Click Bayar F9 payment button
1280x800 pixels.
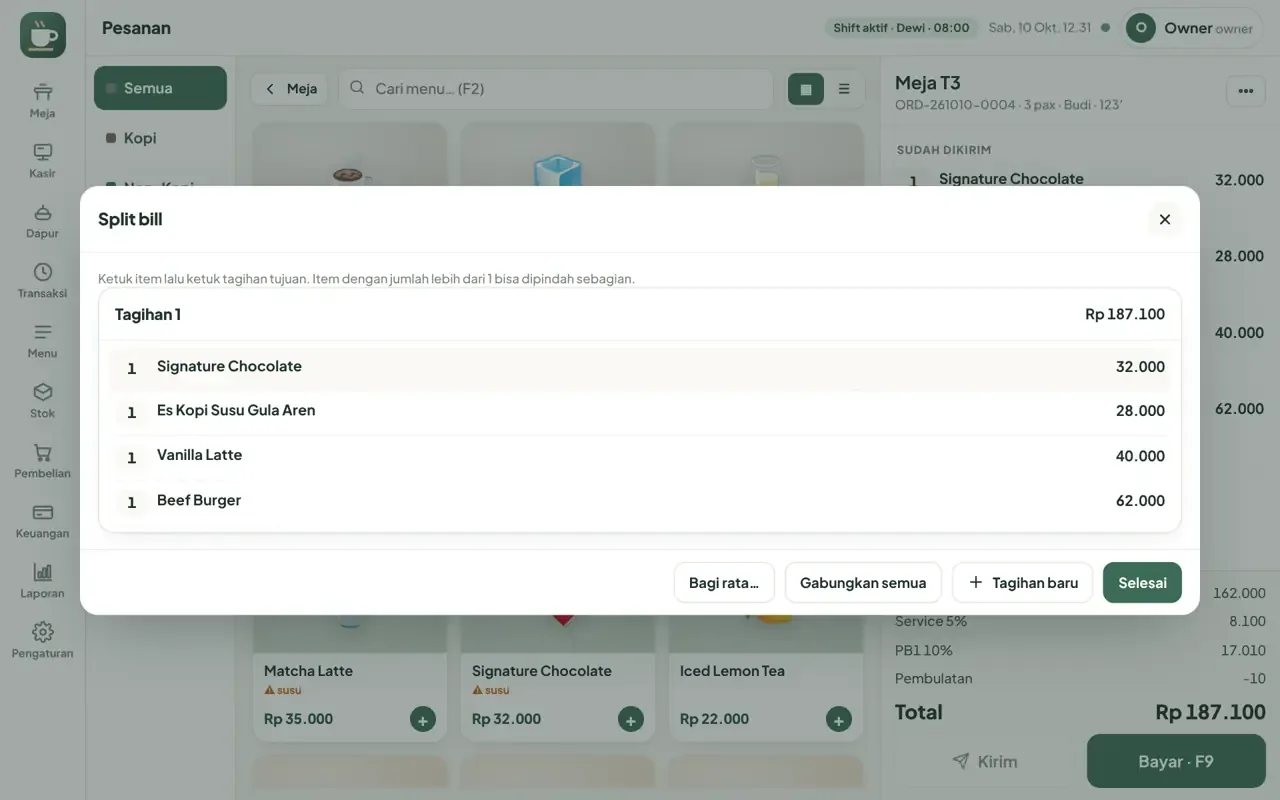coord(1175,762)
